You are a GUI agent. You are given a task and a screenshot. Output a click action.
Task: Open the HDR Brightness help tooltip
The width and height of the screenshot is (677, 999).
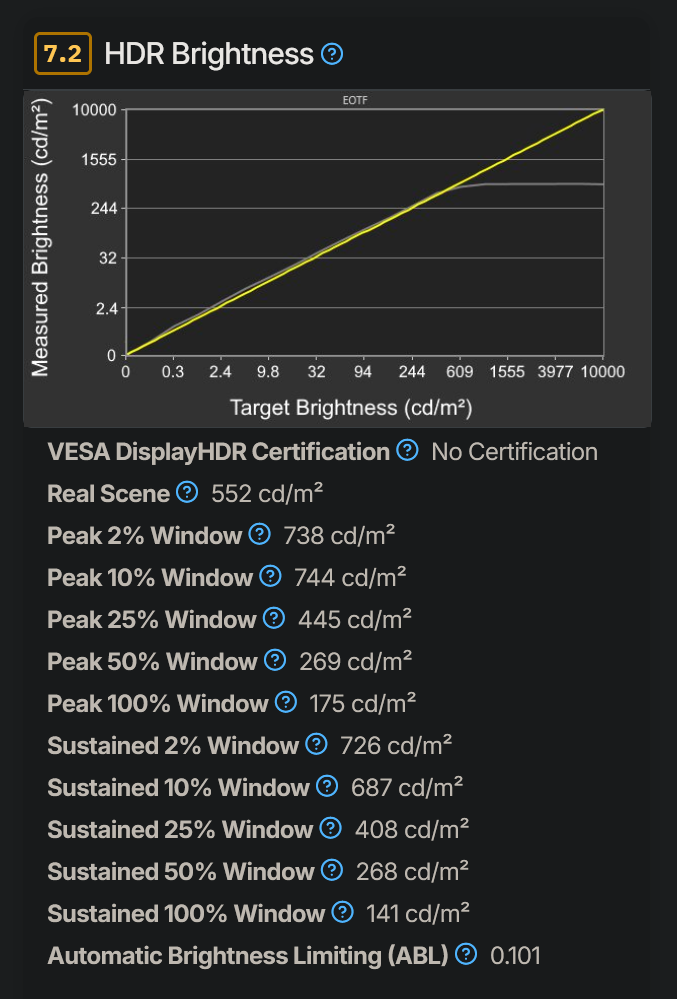(330, 55)
